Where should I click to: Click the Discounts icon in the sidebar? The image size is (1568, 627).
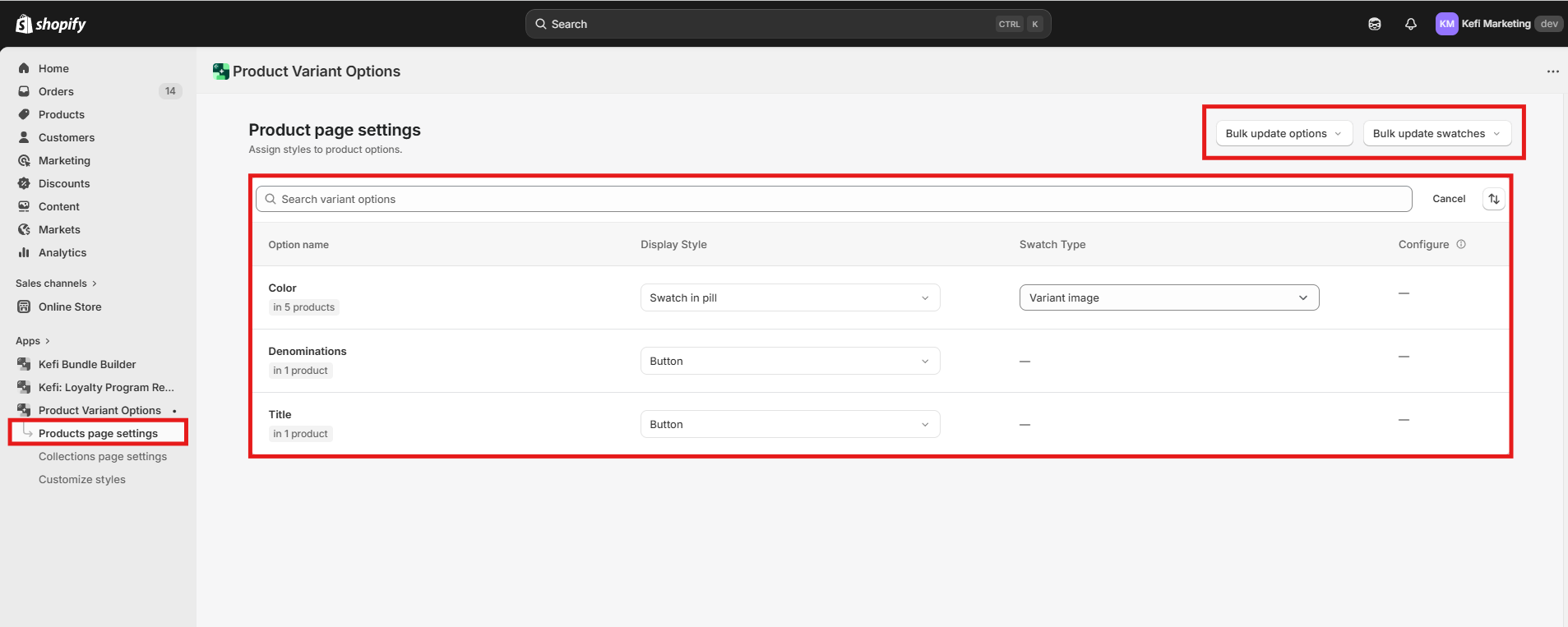(x=24, y=183)
